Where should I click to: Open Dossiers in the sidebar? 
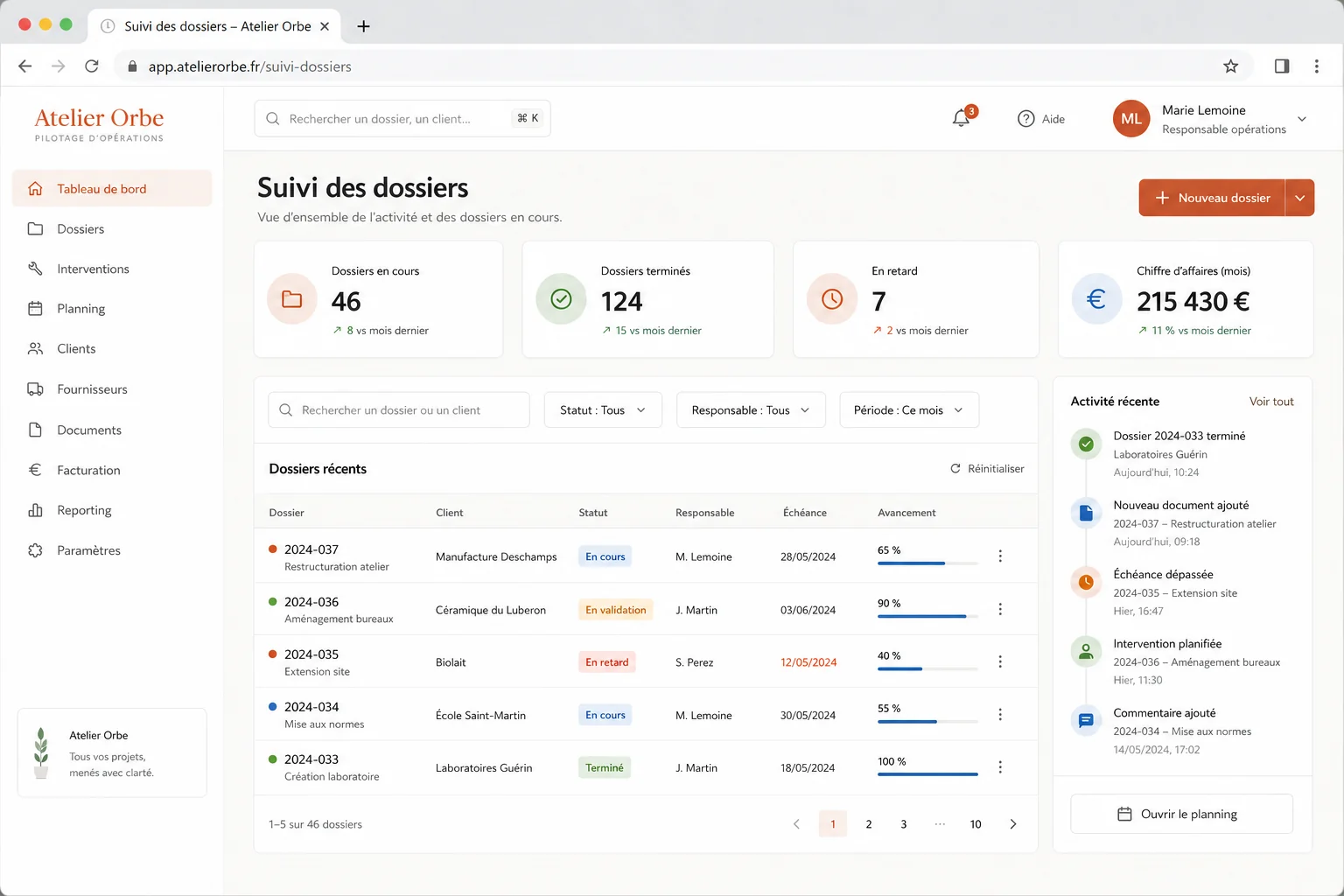(x=112, y=229)
